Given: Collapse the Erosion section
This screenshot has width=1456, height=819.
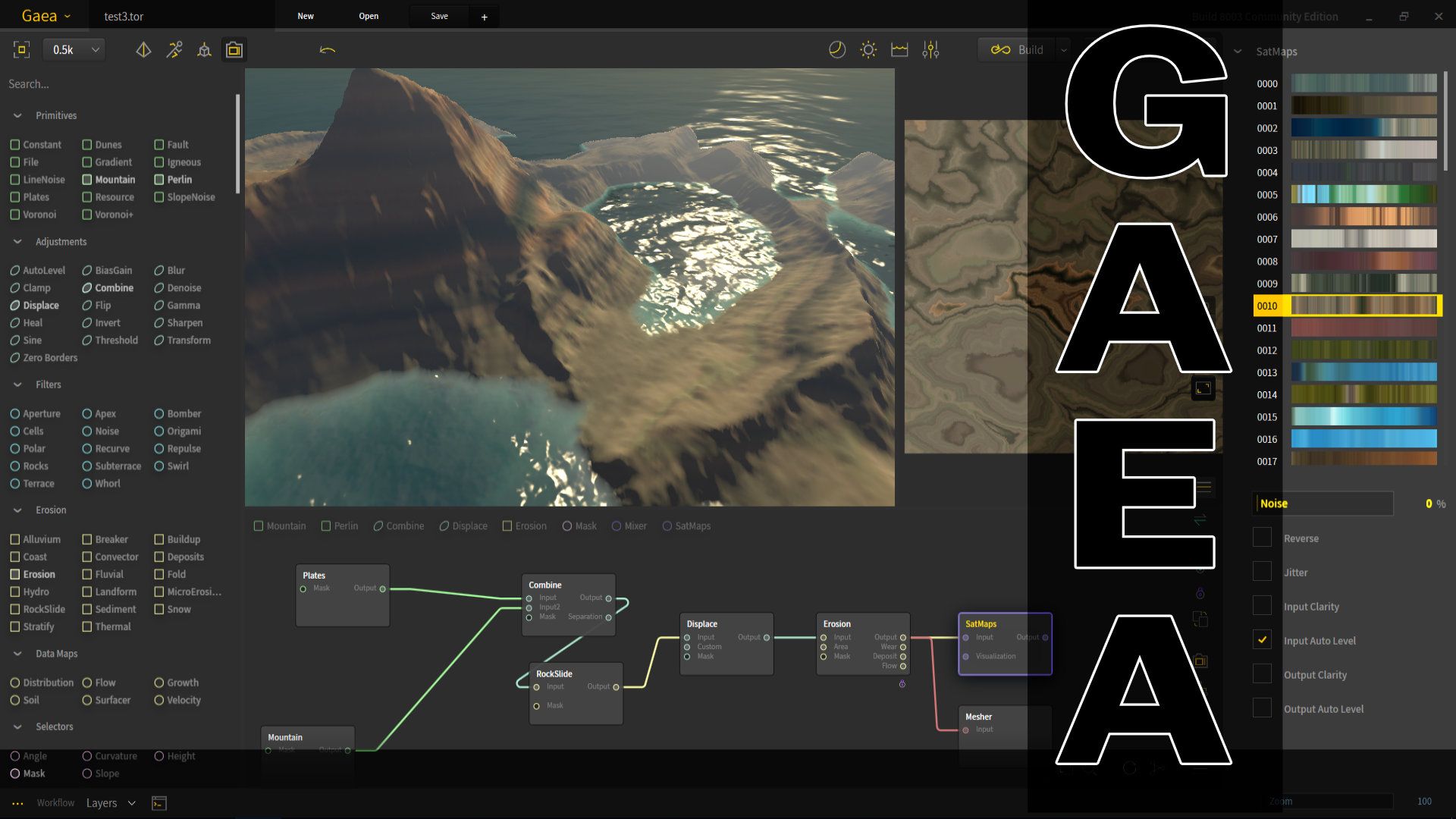Looking at the screenshot, I should (x=17, y=510).
